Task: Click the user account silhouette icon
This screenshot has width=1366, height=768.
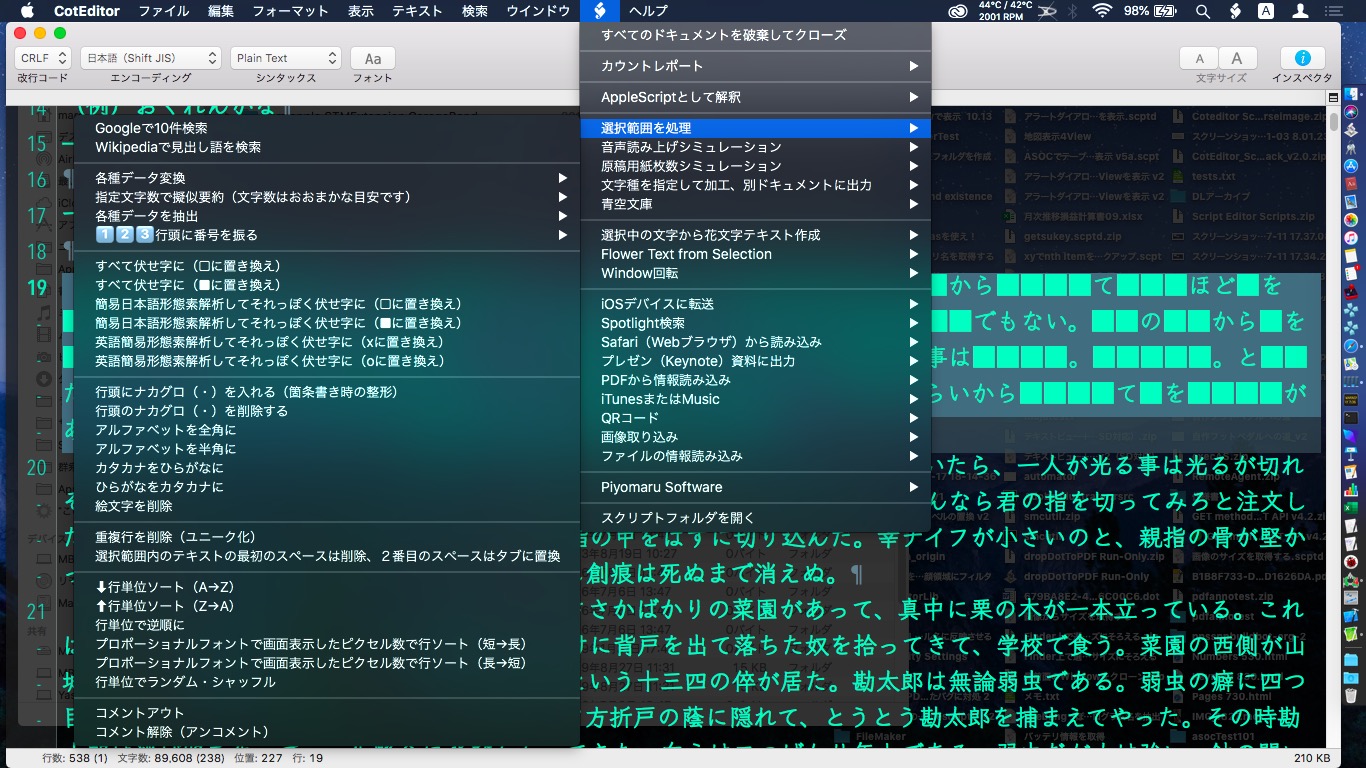Action: coord(1300,11)
